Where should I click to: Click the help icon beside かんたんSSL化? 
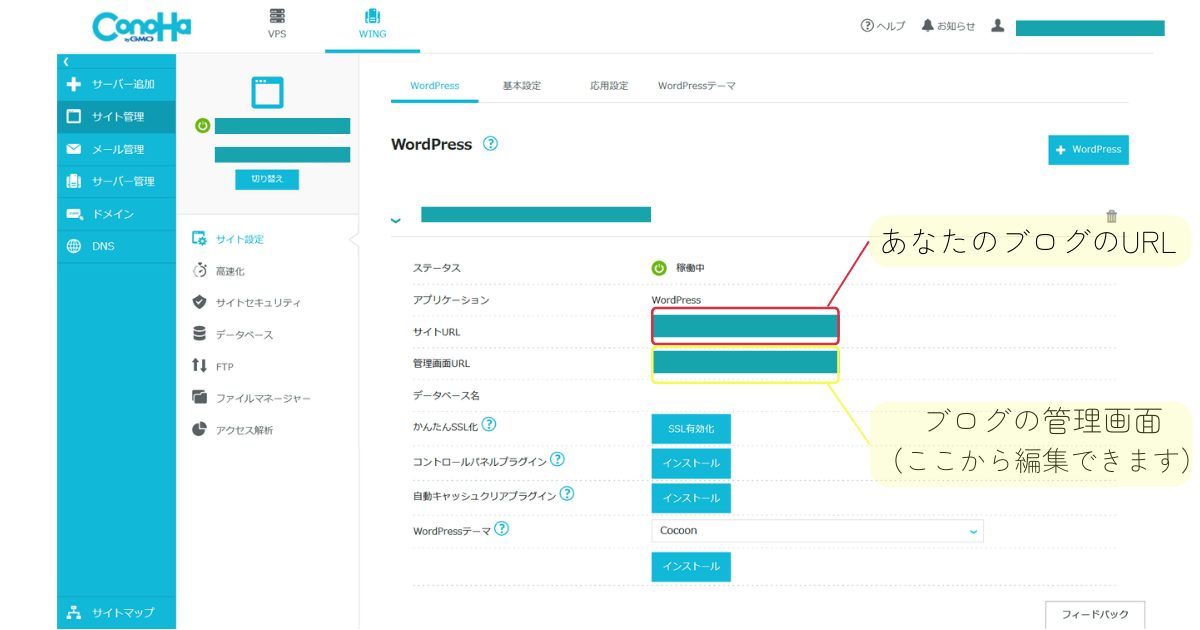point(489,425)
